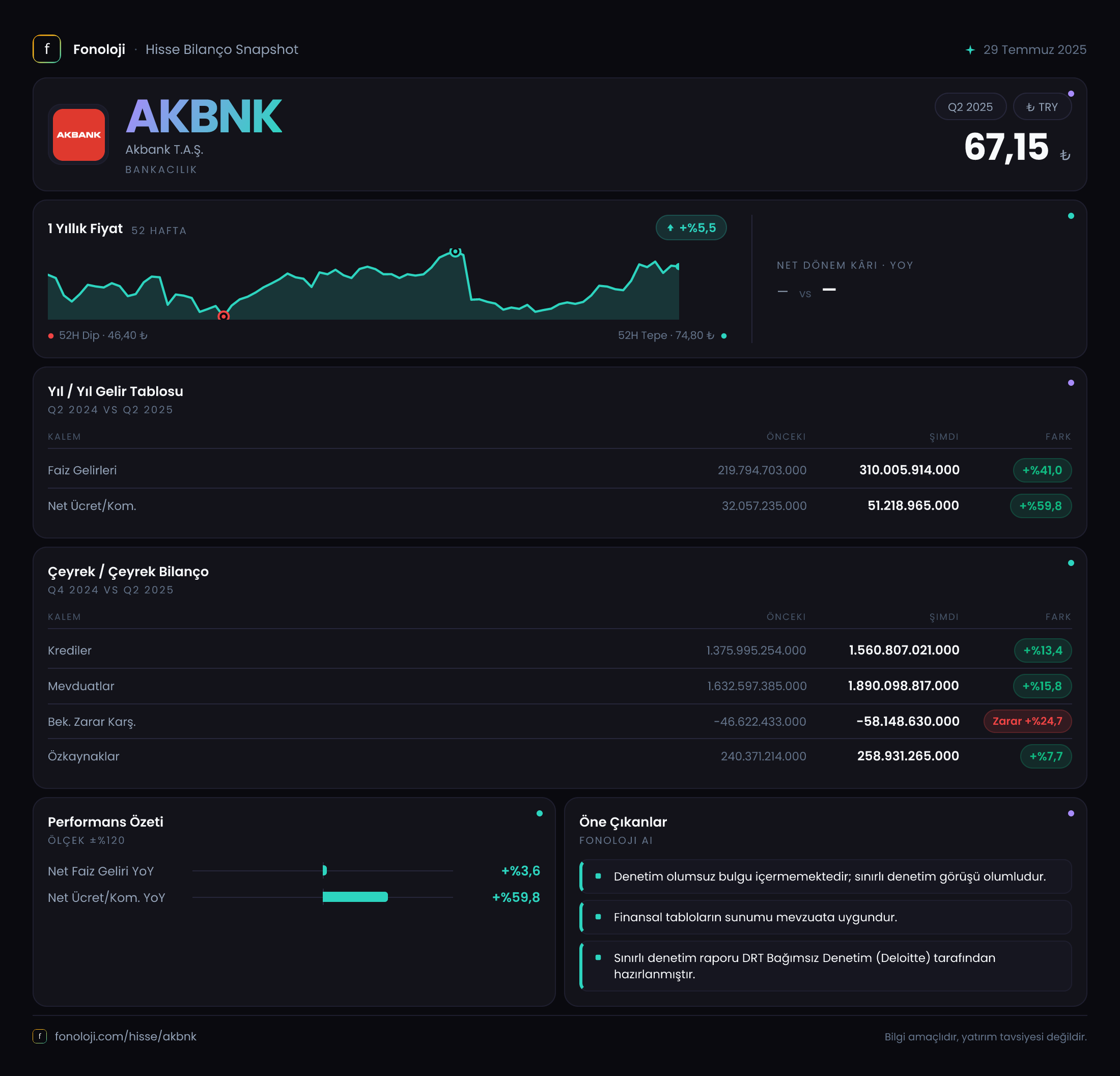The width and height of the screenshot is (1120, 1076).
Task: Click the value 51.218.965.000
Action: coord(913,505)
